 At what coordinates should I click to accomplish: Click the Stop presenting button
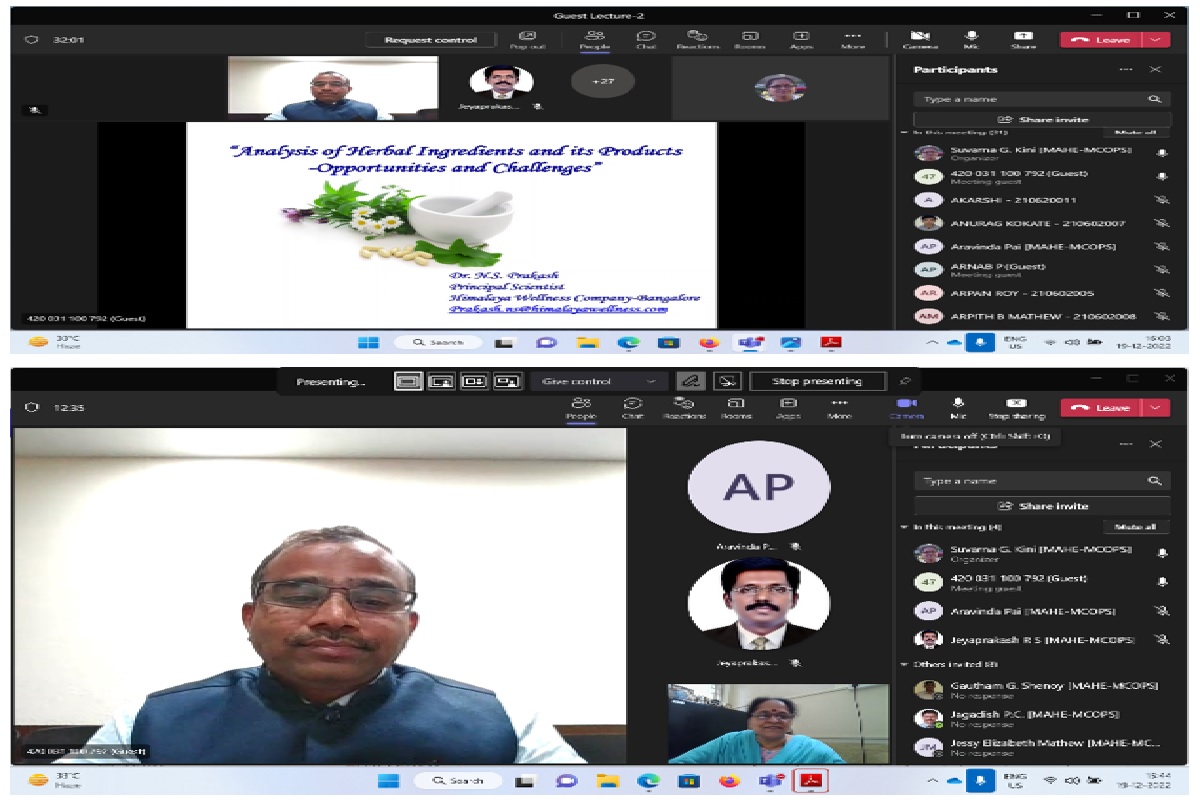[817, 381]
